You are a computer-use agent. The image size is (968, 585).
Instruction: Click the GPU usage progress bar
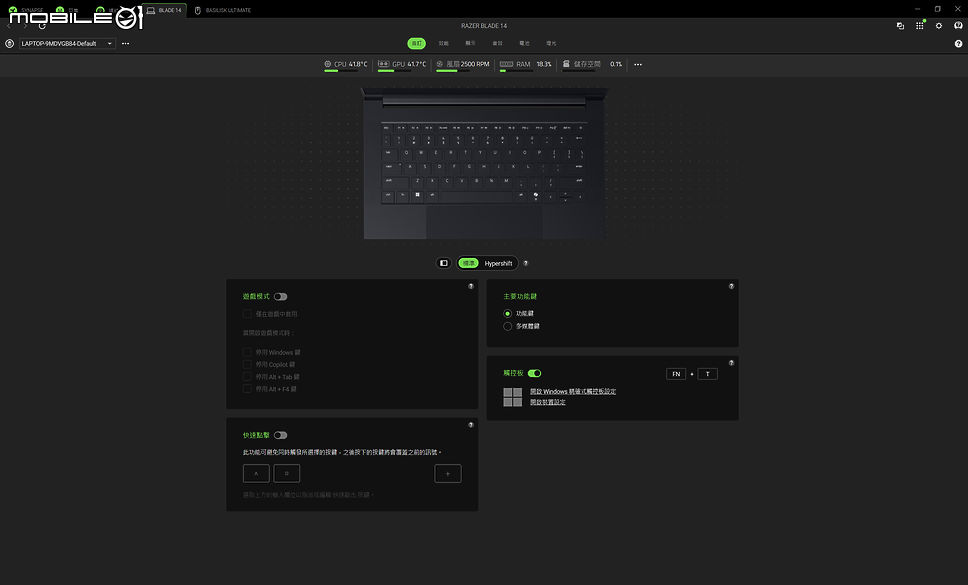click(394, 71)
